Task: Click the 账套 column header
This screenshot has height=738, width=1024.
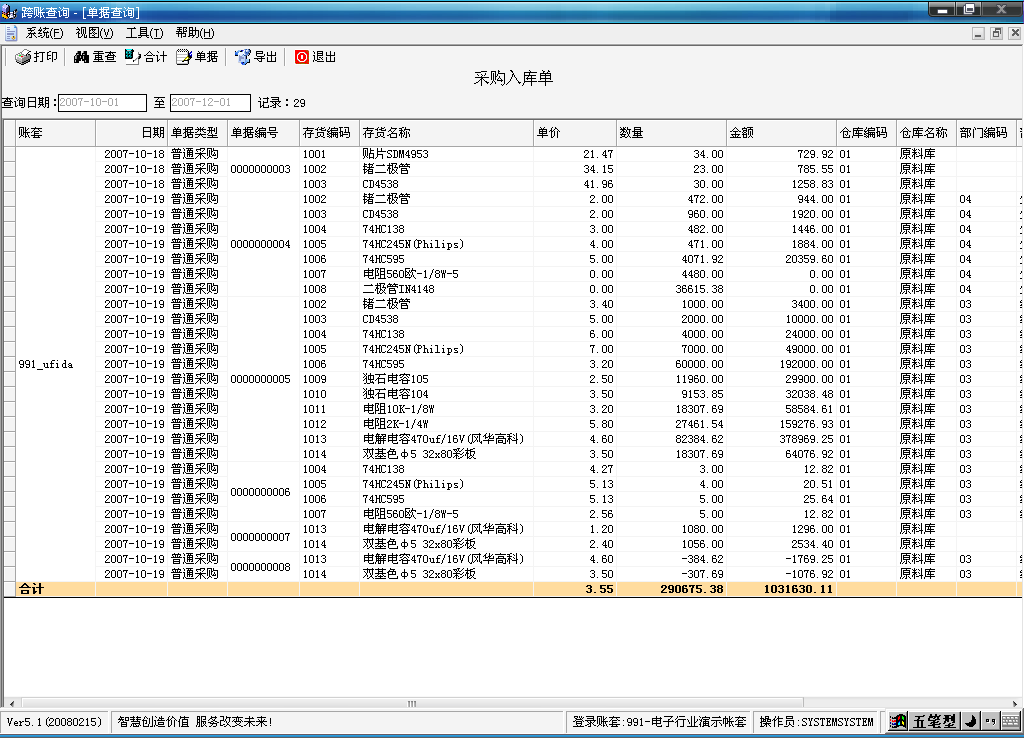Action: (56, 133)
